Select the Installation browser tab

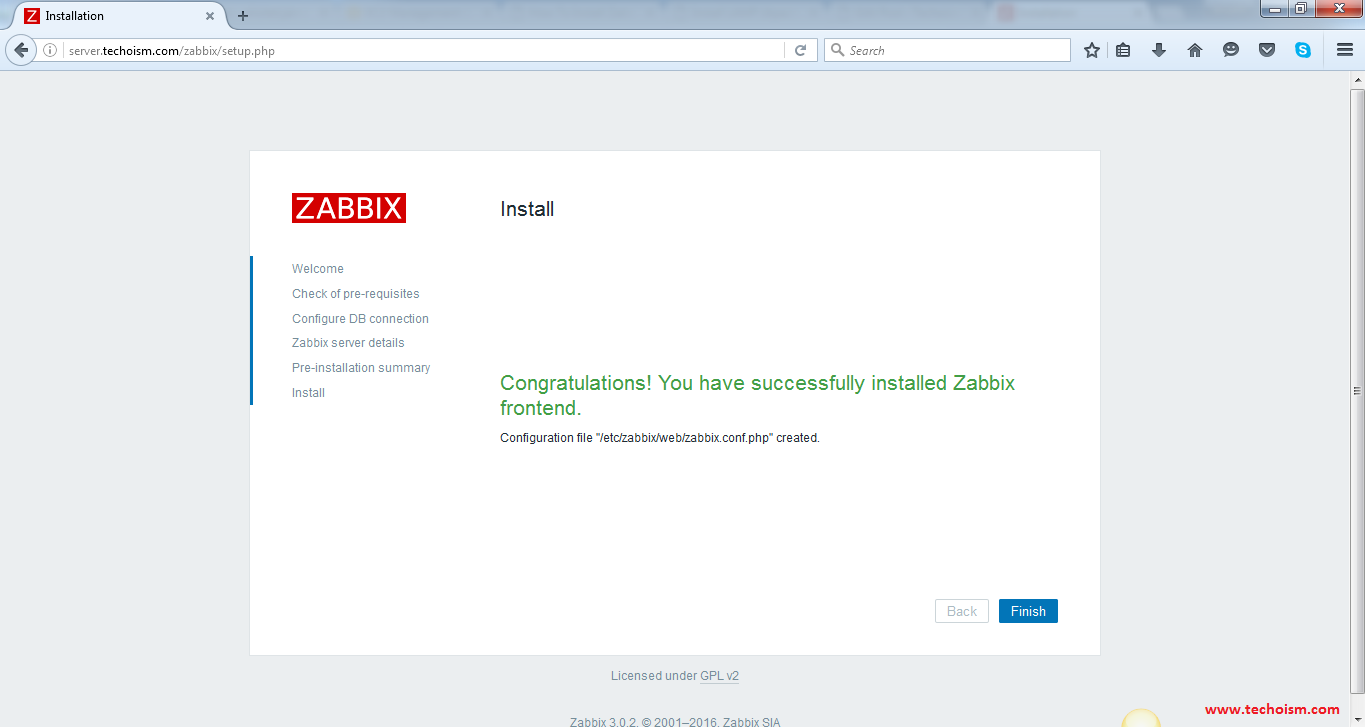tap(117, 16)
